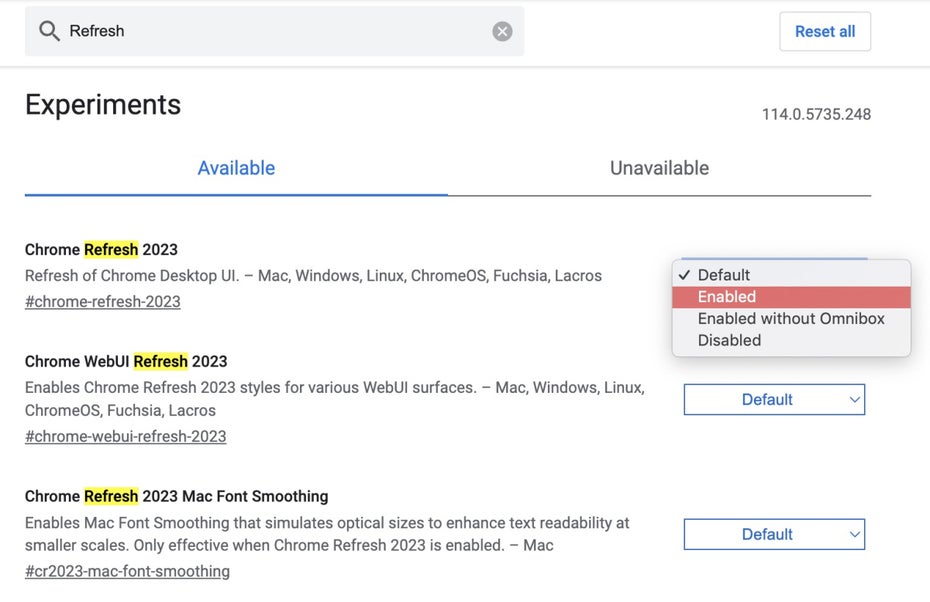930x602 pixels.
Task: Open Mac Font Smoothing Default dropdown
Action: [x=774, y=534]
